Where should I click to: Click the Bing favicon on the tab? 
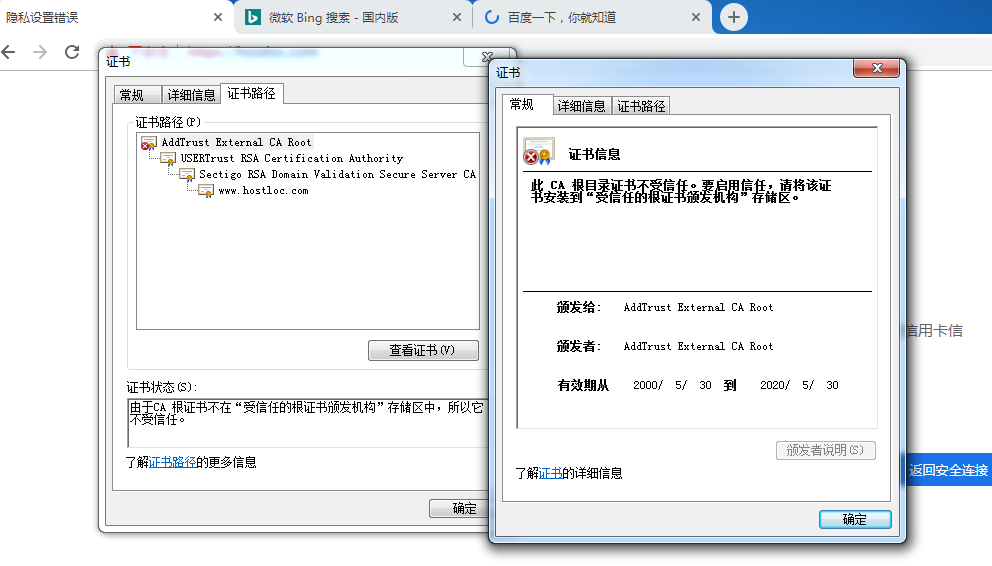click(x=254, y=17)
